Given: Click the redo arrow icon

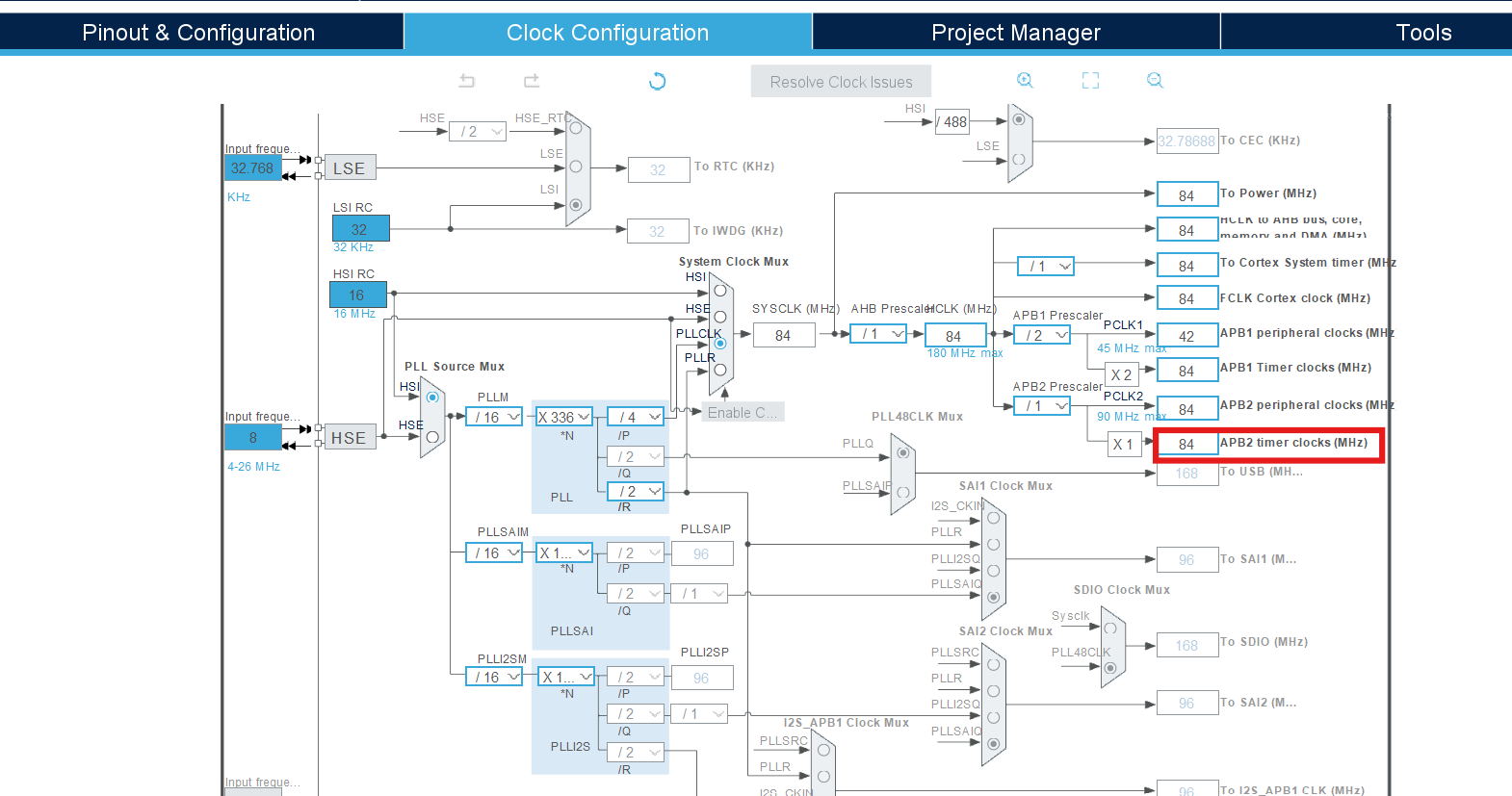Looking at the screenshot, I should pos(532,81).
